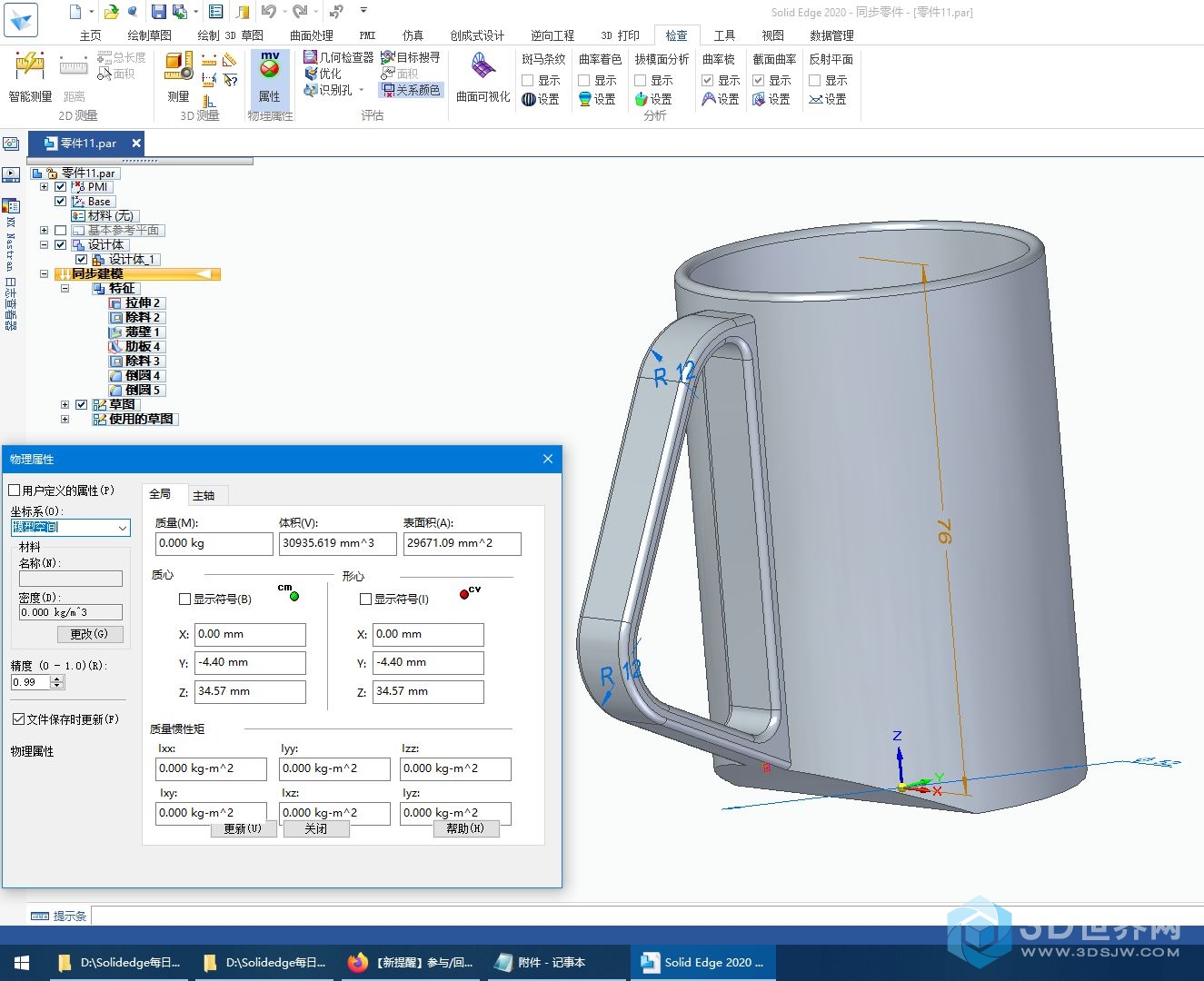Expand the PMI node in tree
Viewport: 1204px width, 981px height.
[44, 186]
